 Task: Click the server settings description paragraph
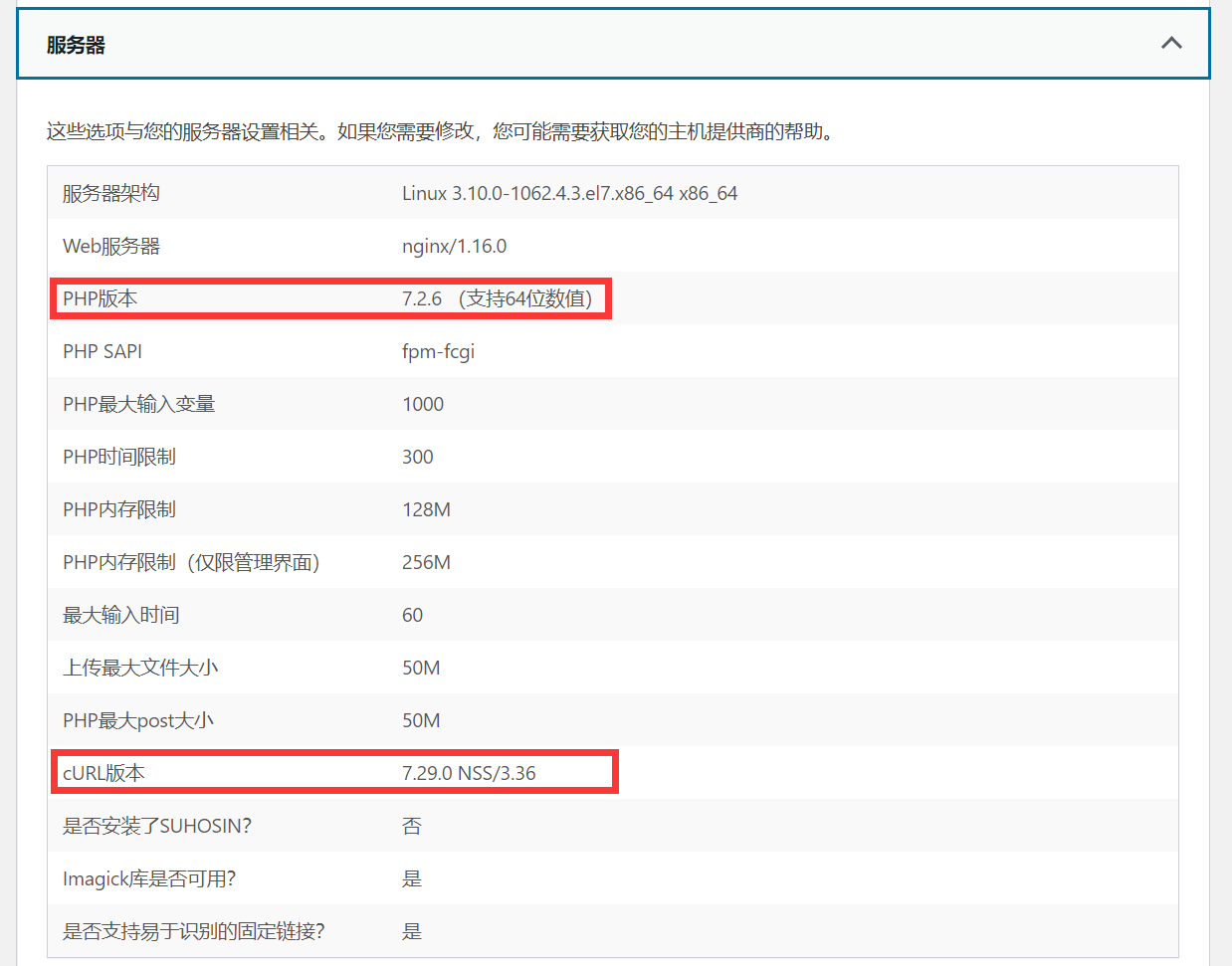tap(439, 131)
